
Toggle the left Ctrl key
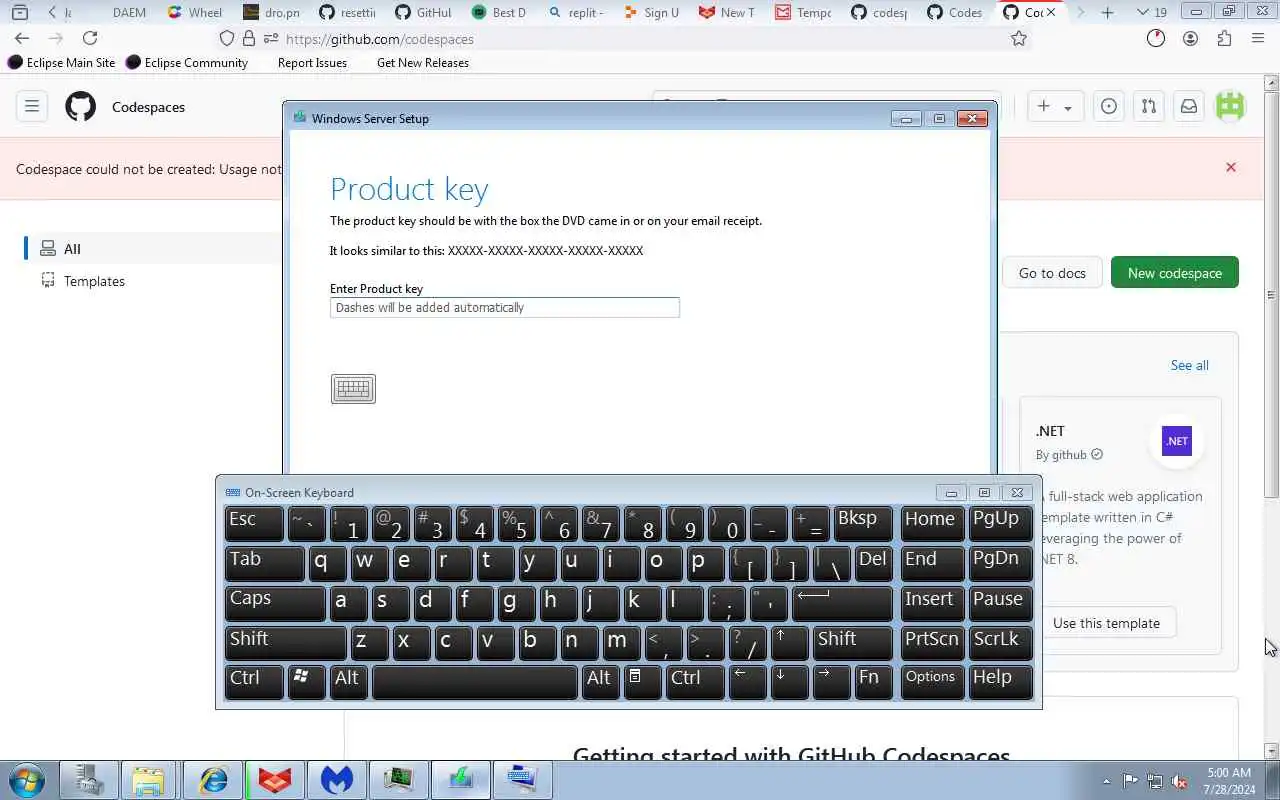255,681
